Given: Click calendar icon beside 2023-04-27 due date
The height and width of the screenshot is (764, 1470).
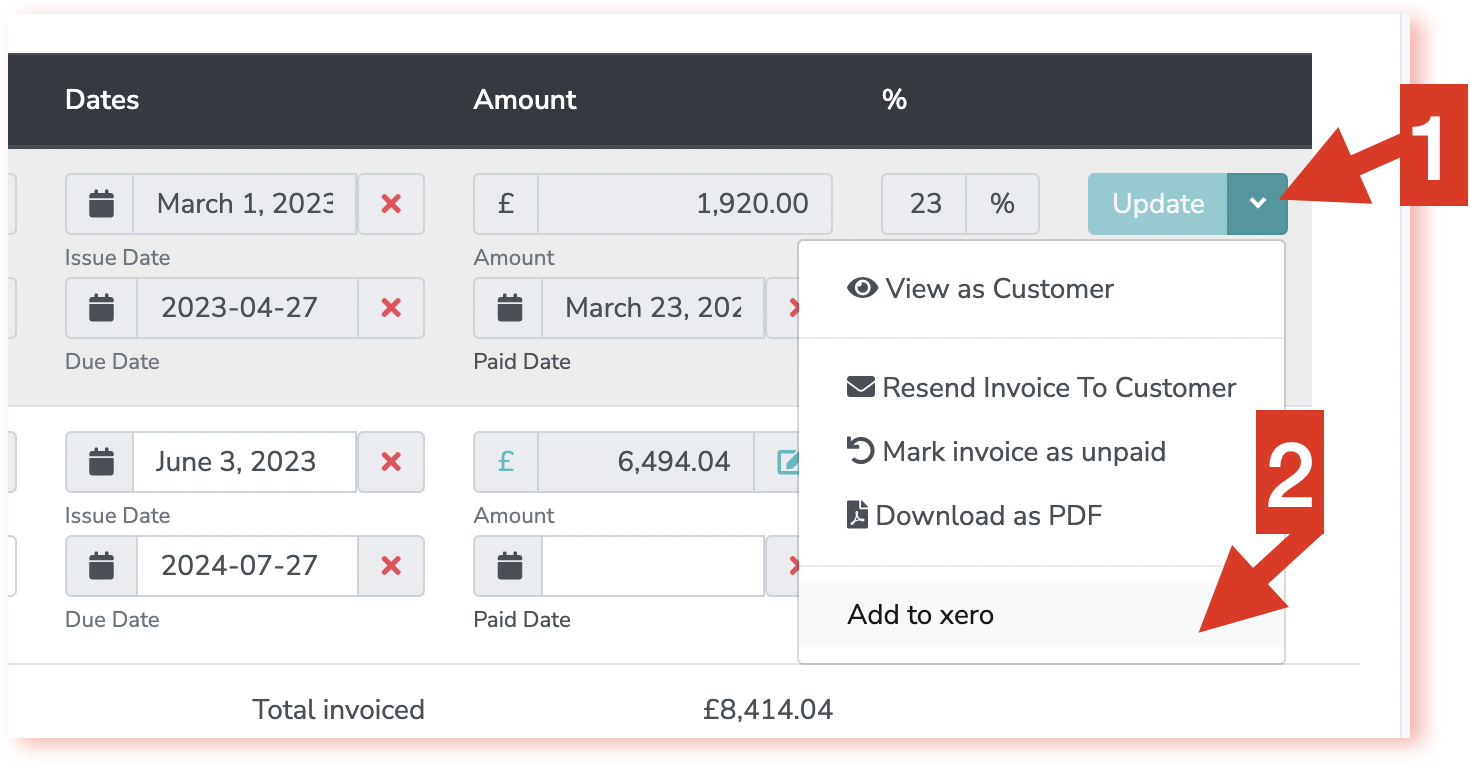Looking at the screenshot, I should (100, 308).
